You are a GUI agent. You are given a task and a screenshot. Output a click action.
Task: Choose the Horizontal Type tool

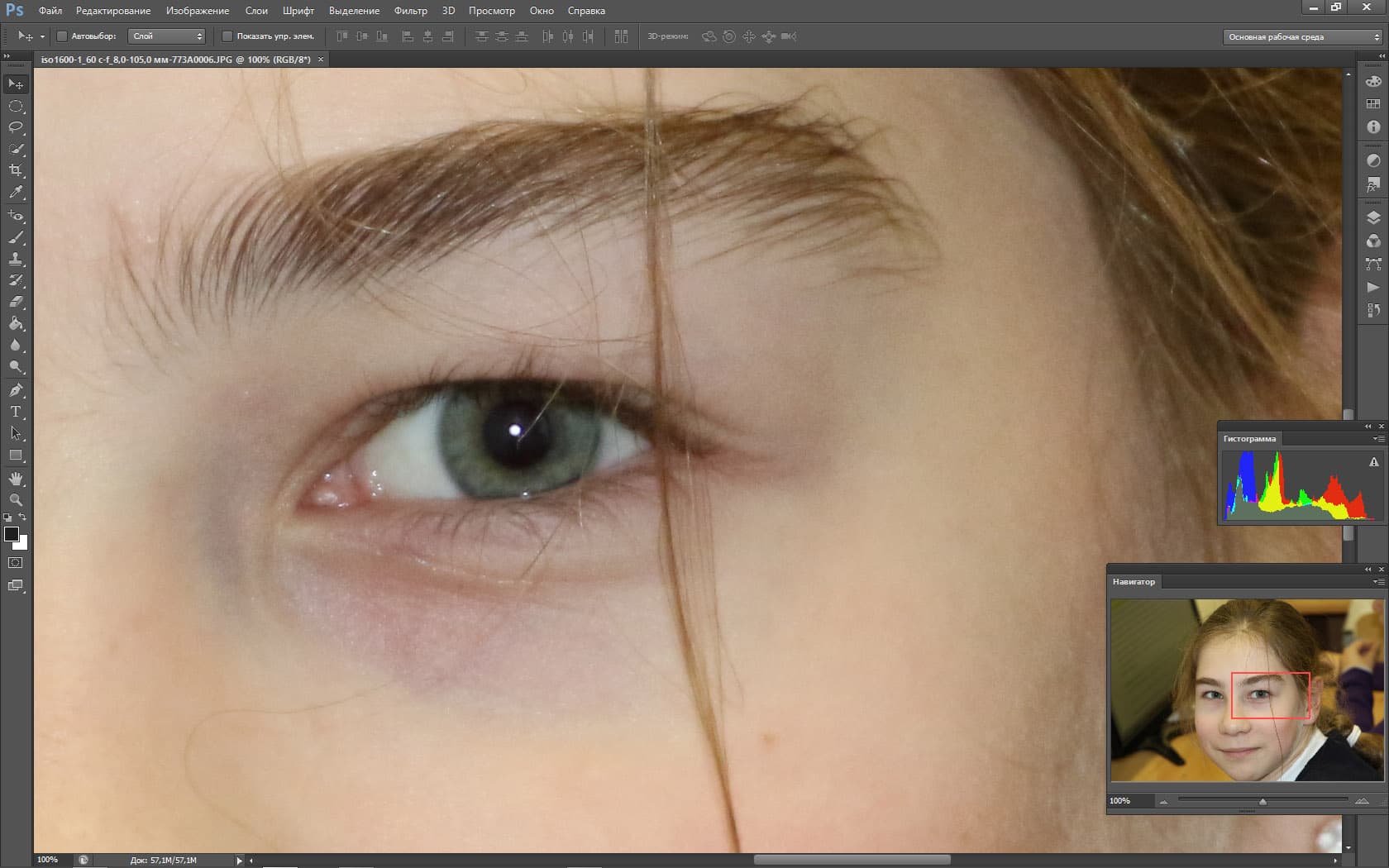(x=16, y=412)
